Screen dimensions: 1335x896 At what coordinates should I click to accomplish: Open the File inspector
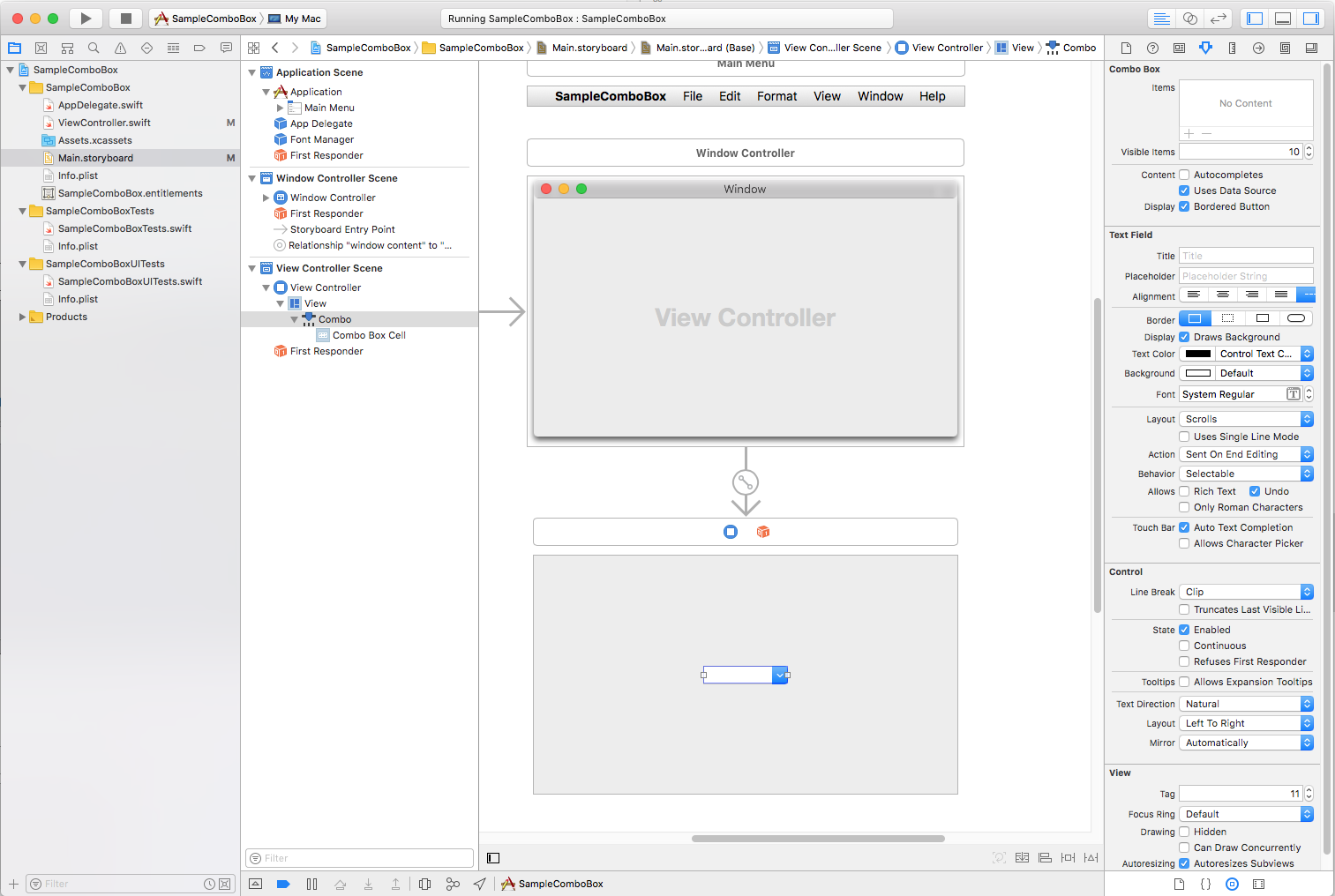pyautogui.click(x=1126, y=49)
